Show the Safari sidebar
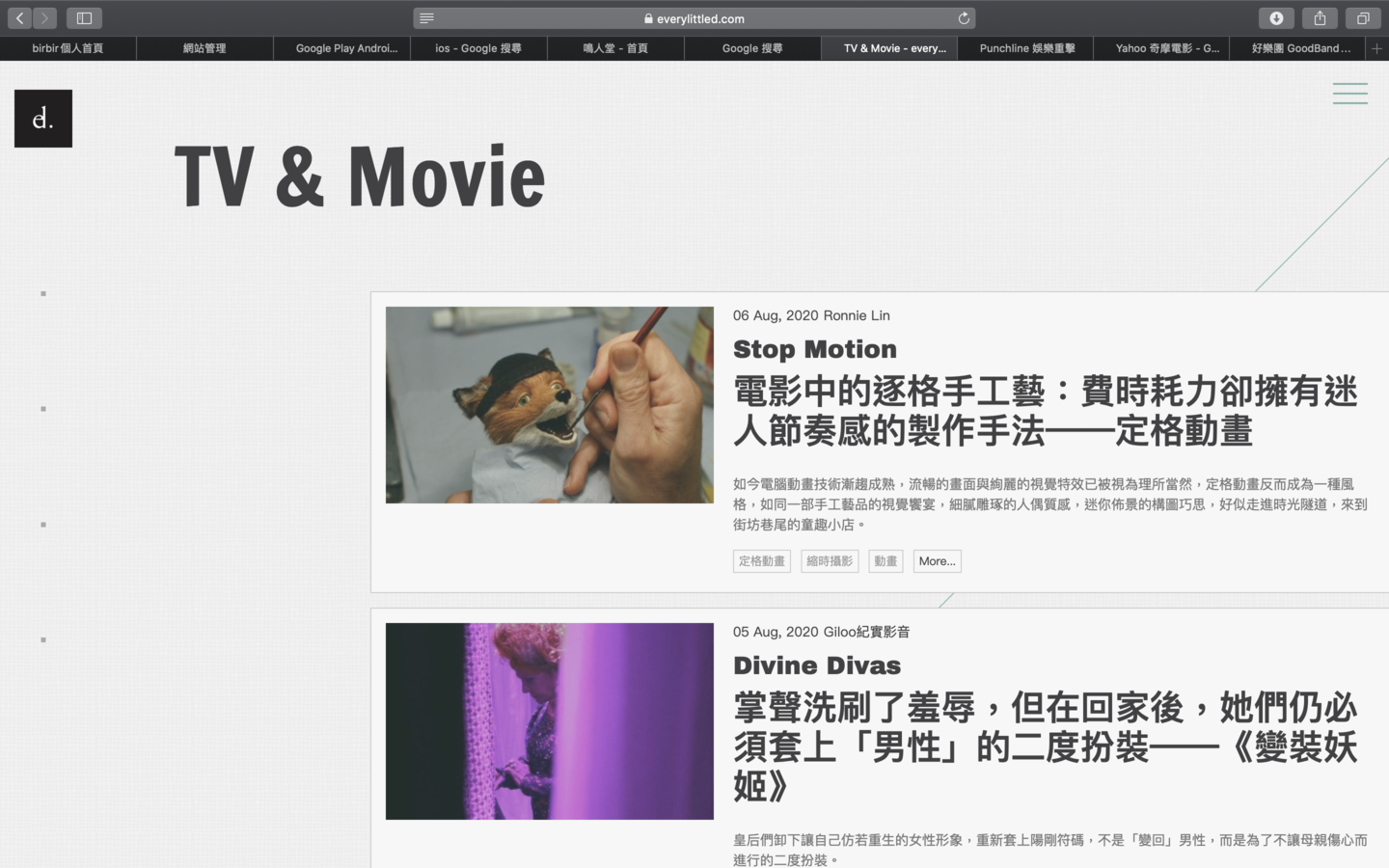 pyautogui.click(x=84, y=17)
